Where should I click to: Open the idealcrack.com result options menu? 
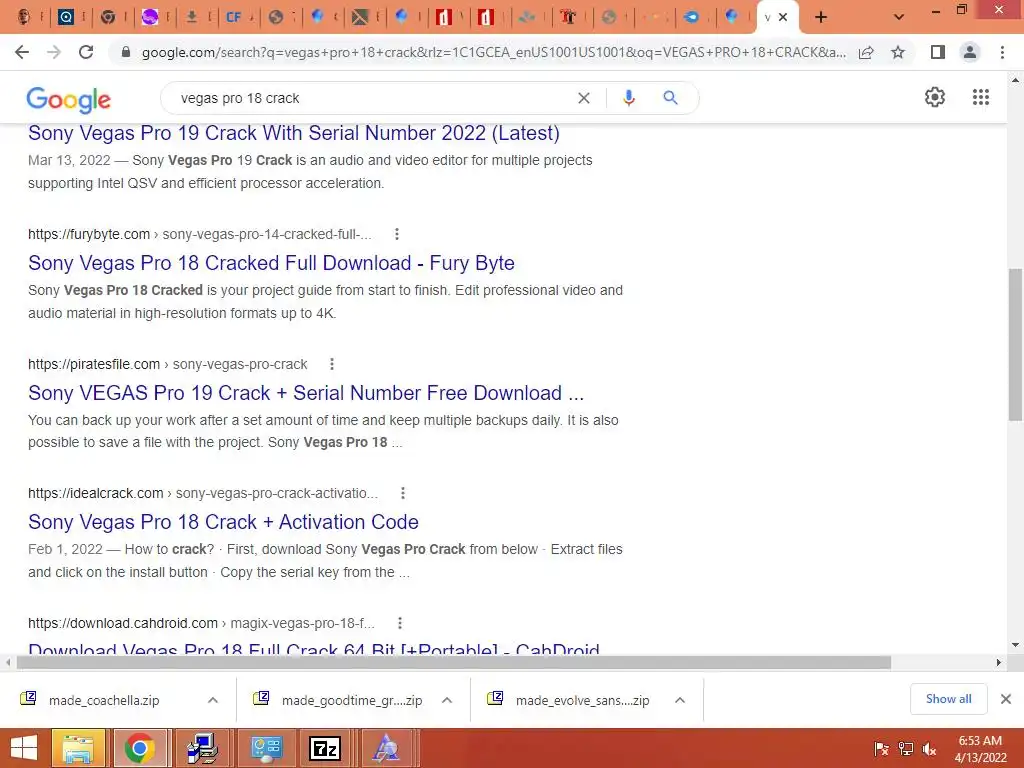click(403, 493)
